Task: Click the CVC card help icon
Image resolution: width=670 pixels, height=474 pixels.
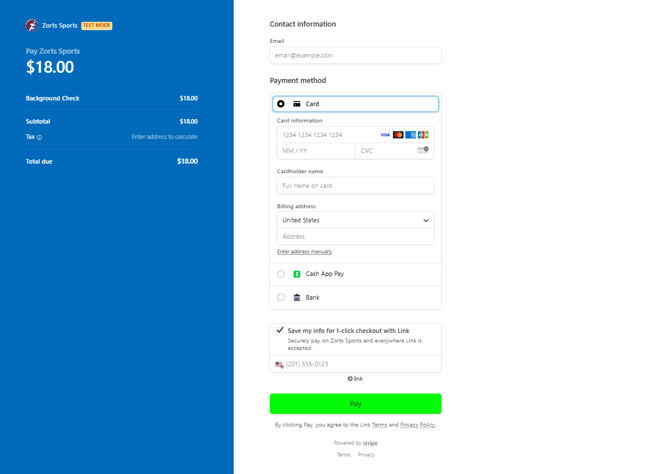Action: coord(423,151)
